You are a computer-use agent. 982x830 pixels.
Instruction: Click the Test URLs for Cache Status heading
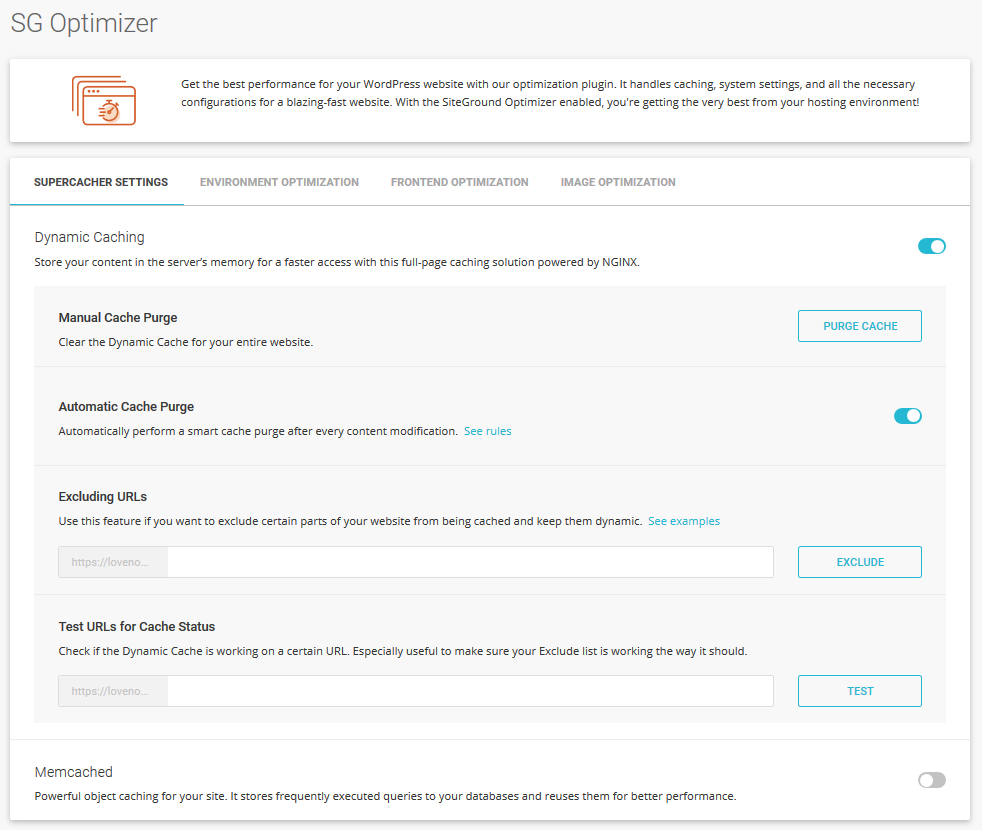coord(137,626)
